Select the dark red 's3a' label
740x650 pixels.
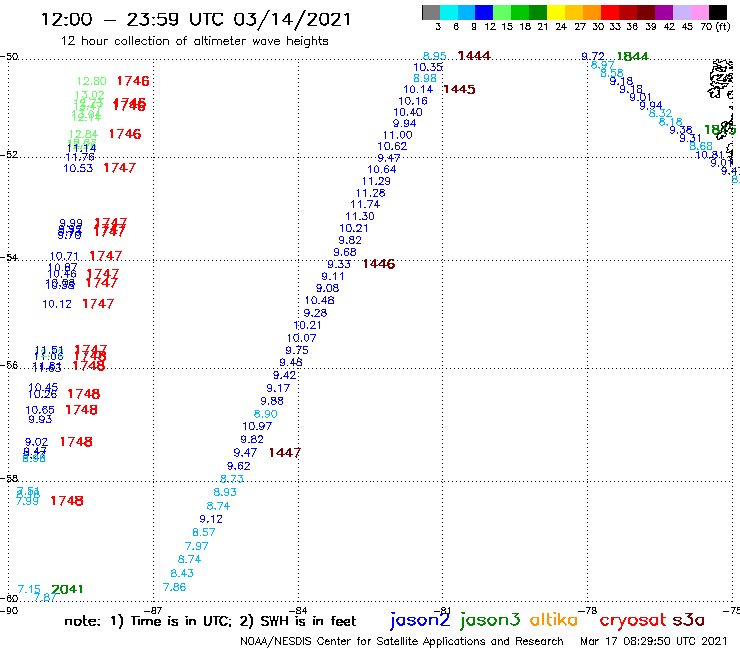coord(688,620)
